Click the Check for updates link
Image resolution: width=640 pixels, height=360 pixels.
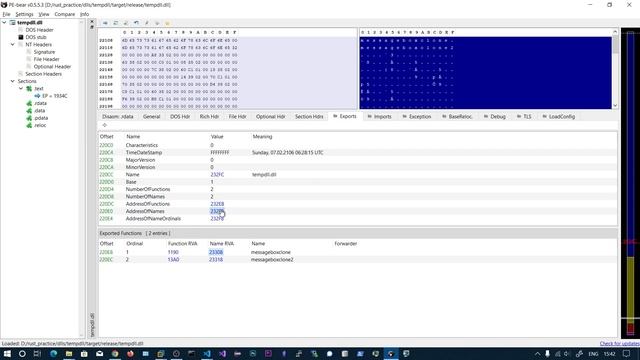[620, 344]
